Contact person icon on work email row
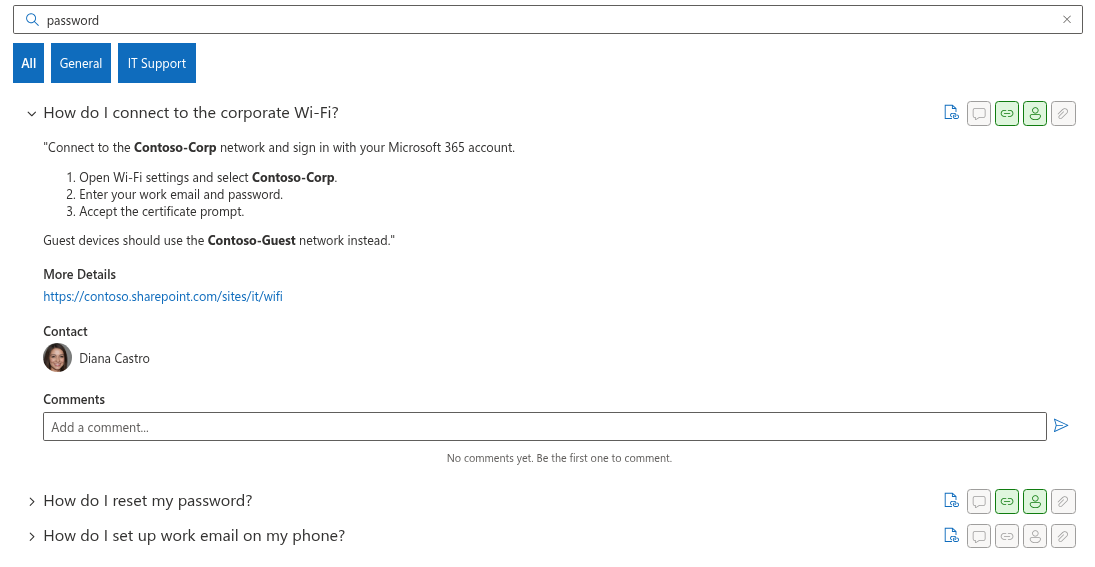Screen dimensions: 1095x567 coord(1035,536)
